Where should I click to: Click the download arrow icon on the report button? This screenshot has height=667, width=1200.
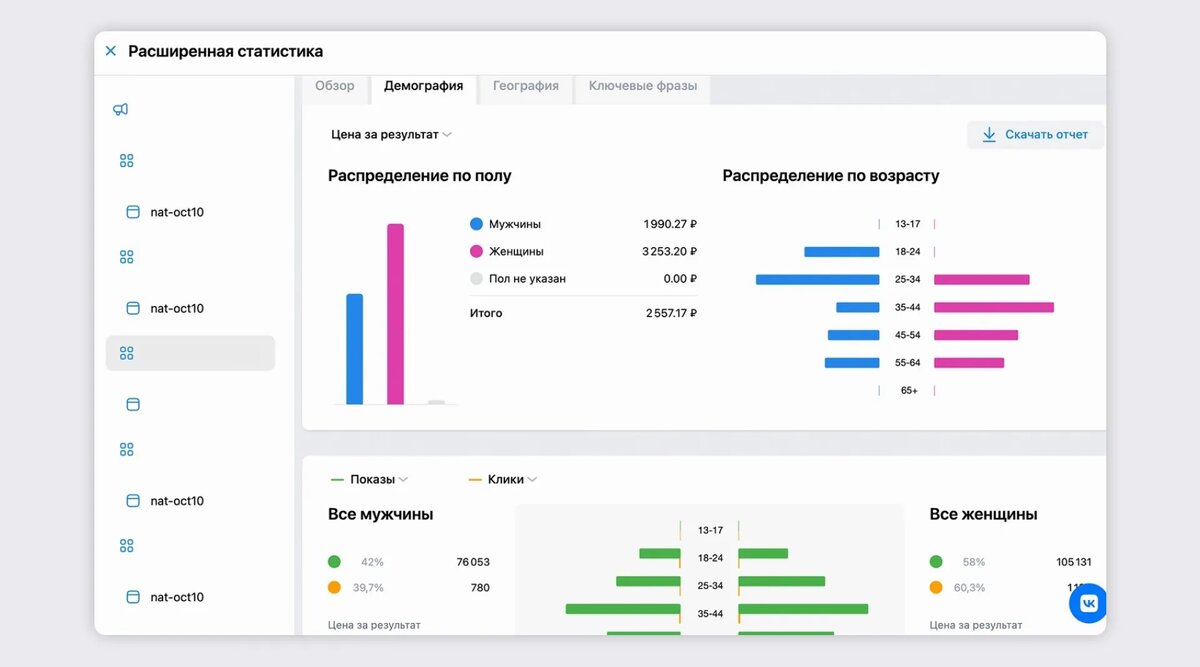click(989, 134)
